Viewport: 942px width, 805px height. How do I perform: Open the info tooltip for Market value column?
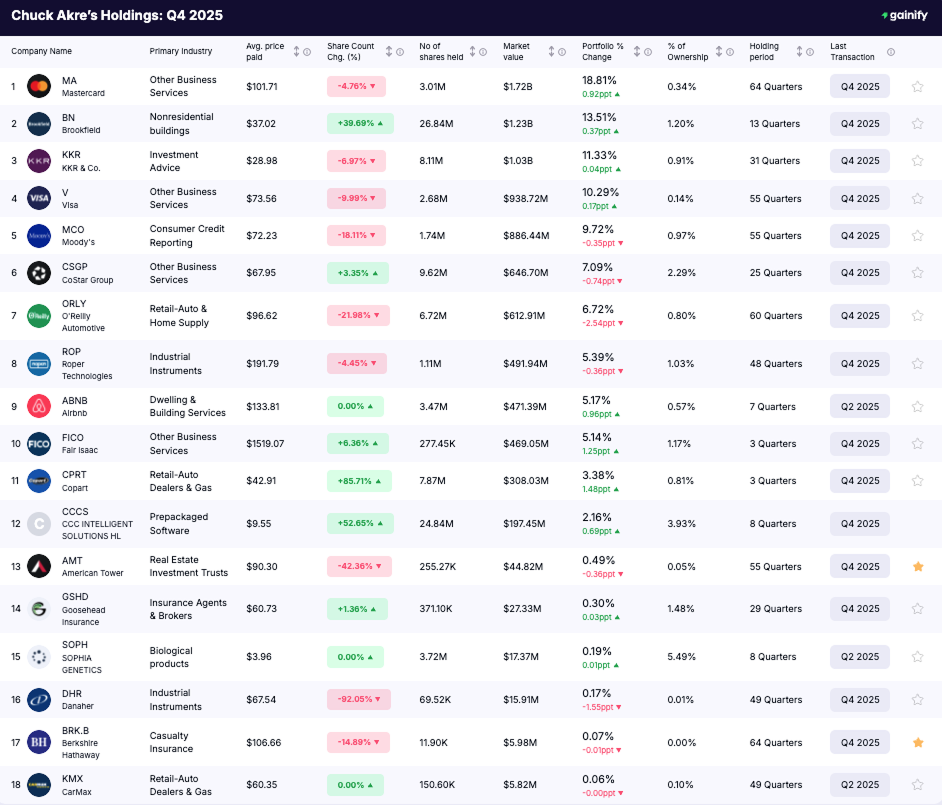tap(561, 50)
